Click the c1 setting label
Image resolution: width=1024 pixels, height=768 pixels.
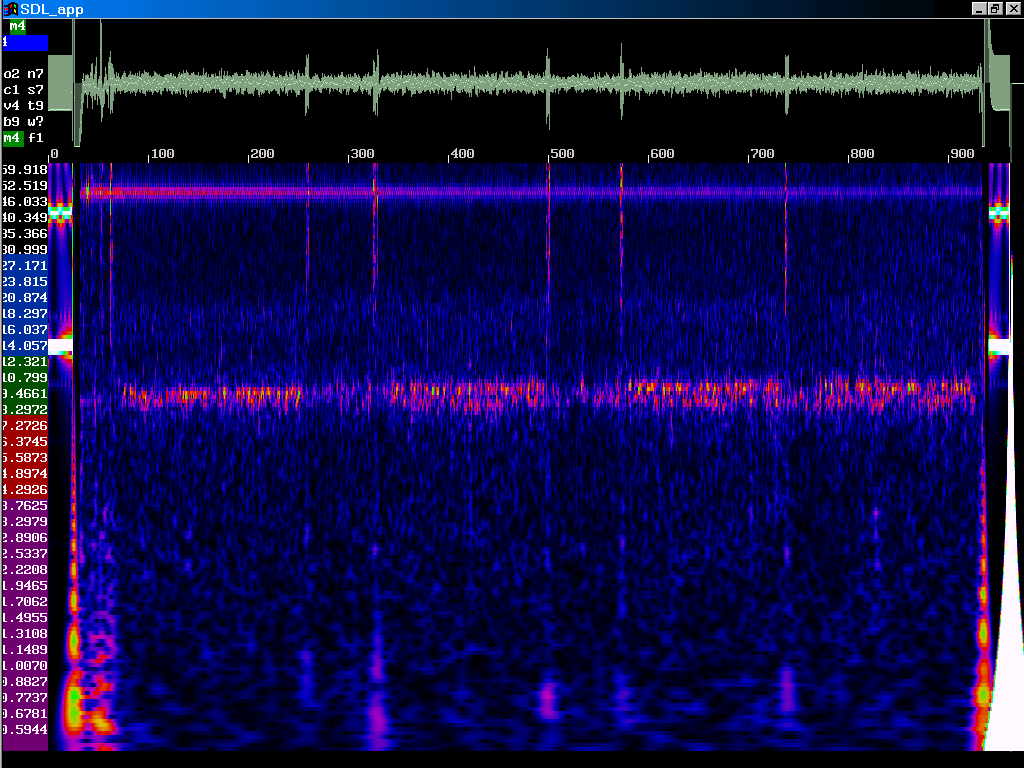[12, 90]
